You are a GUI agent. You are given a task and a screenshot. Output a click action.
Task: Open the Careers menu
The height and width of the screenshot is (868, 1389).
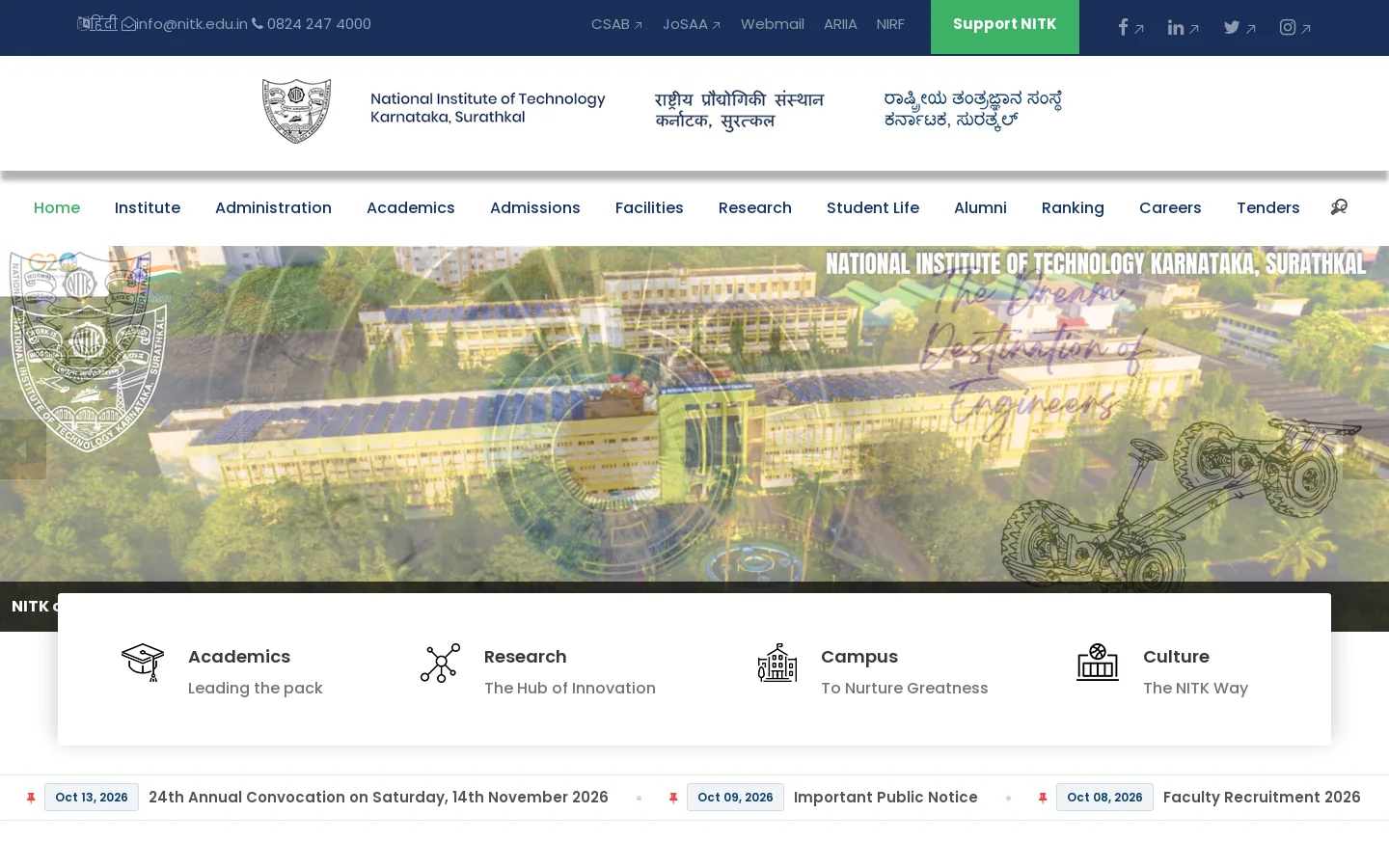pos(1170,207)
